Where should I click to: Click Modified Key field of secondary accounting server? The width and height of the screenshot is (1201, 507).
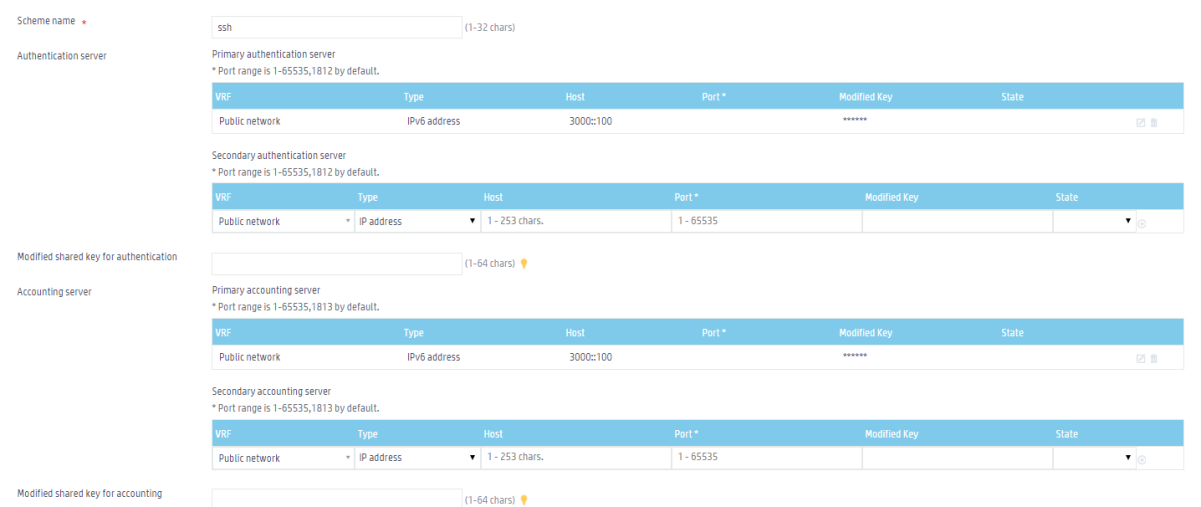tap(957, 458)
